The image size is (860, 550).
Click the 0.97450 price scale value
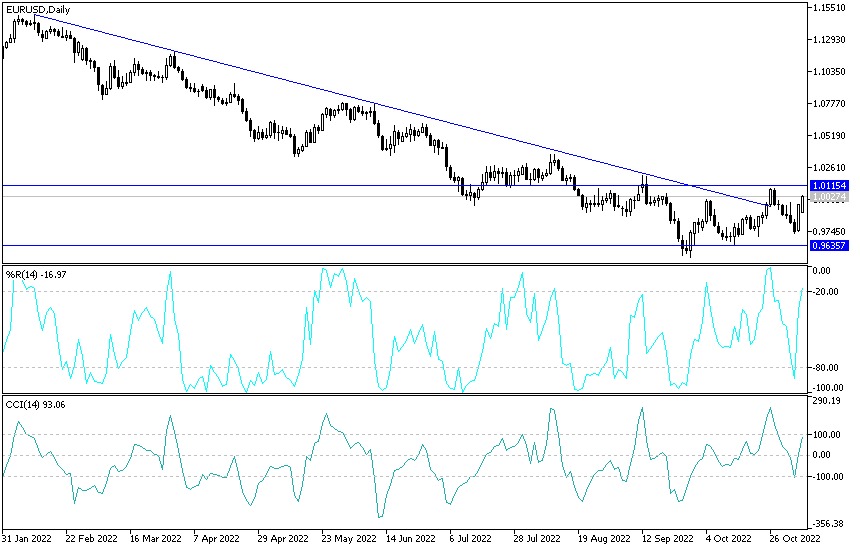pos(829,231)
